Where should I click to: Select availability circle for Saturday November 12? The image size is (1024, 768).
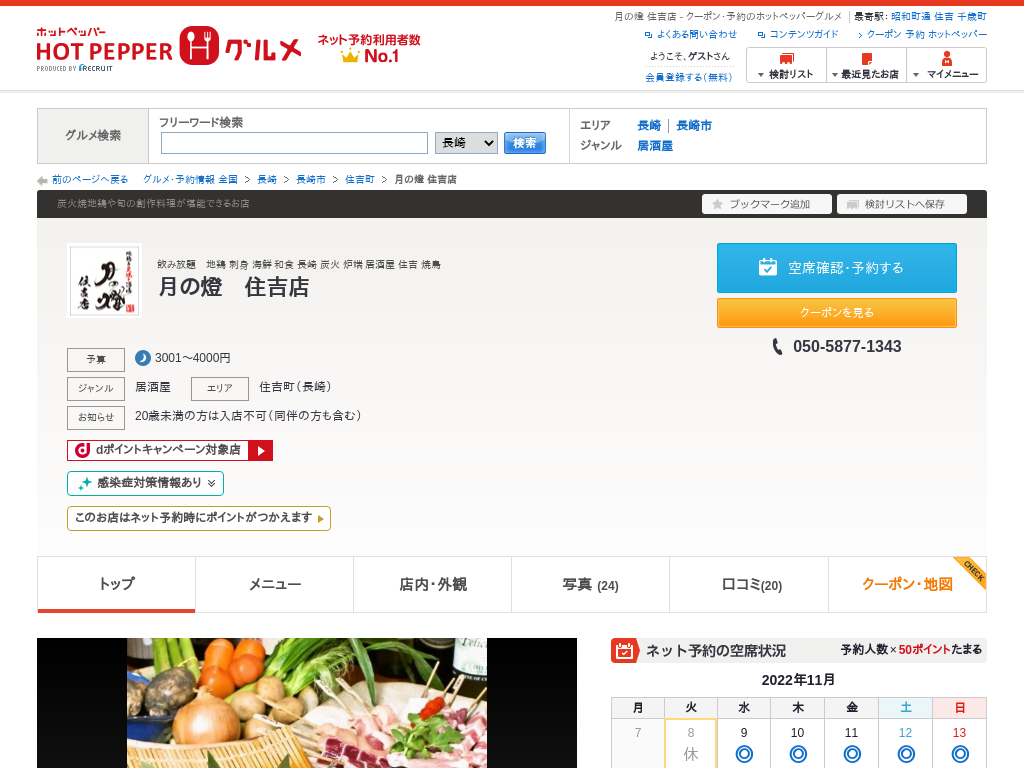click(906, 754)
